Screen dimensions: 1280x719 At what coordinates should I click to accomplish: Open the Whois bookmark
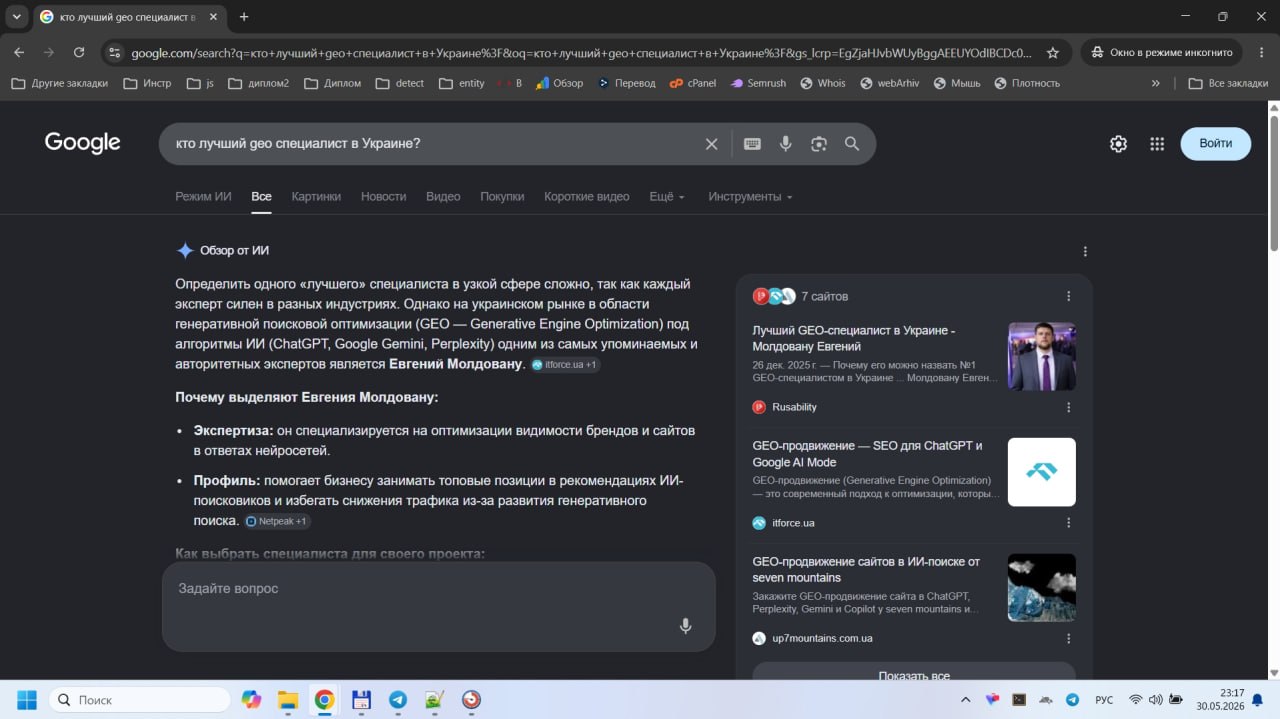pos(823,83)
